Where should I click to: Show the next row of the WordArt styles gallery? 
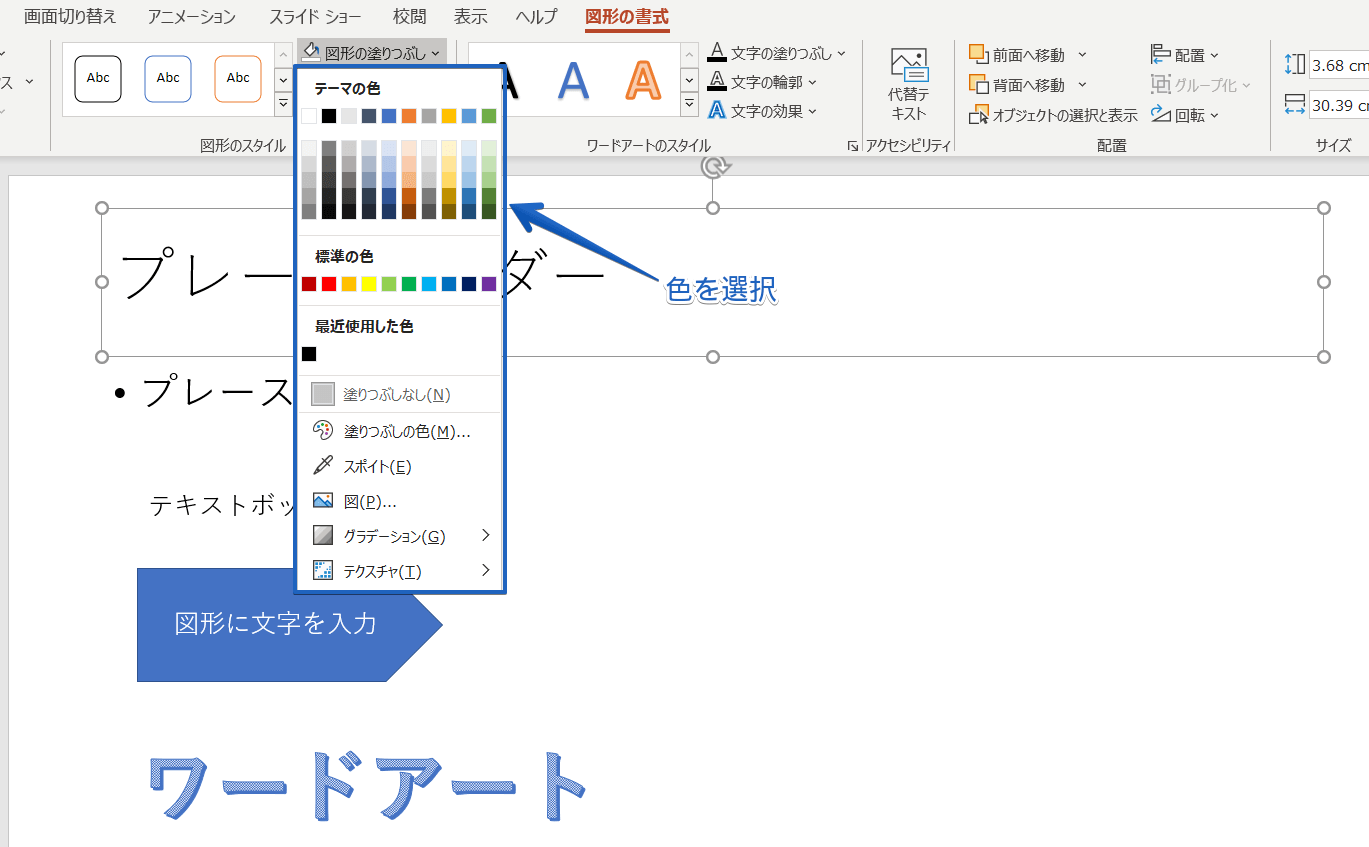point(689,80)
